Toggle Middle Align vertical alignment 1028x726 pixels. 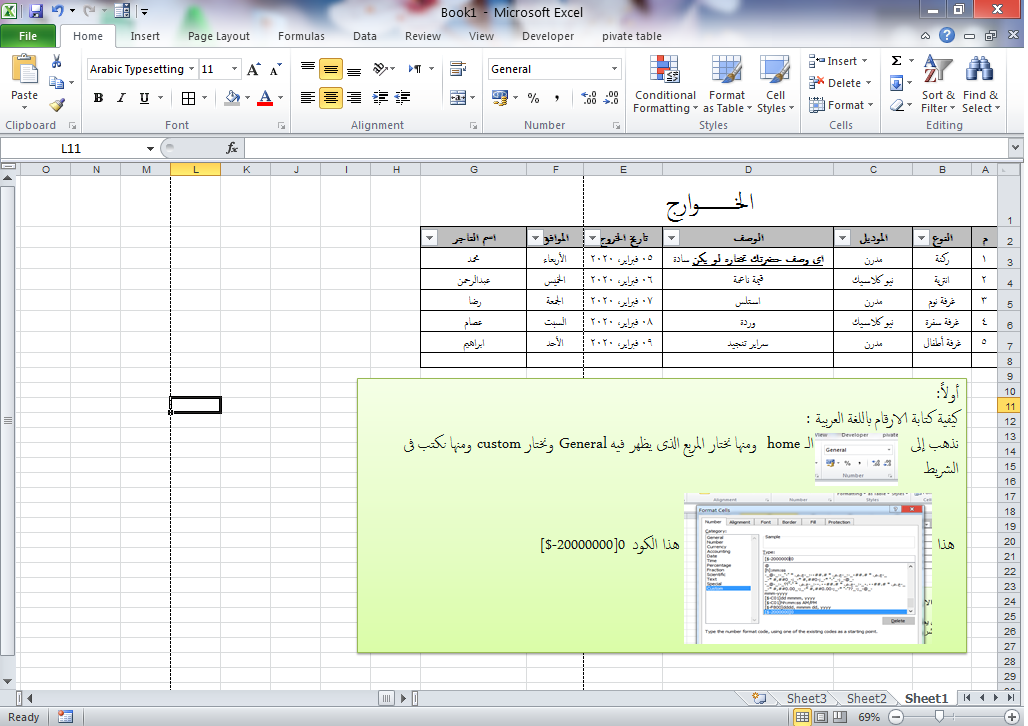(x=331, y=69)
